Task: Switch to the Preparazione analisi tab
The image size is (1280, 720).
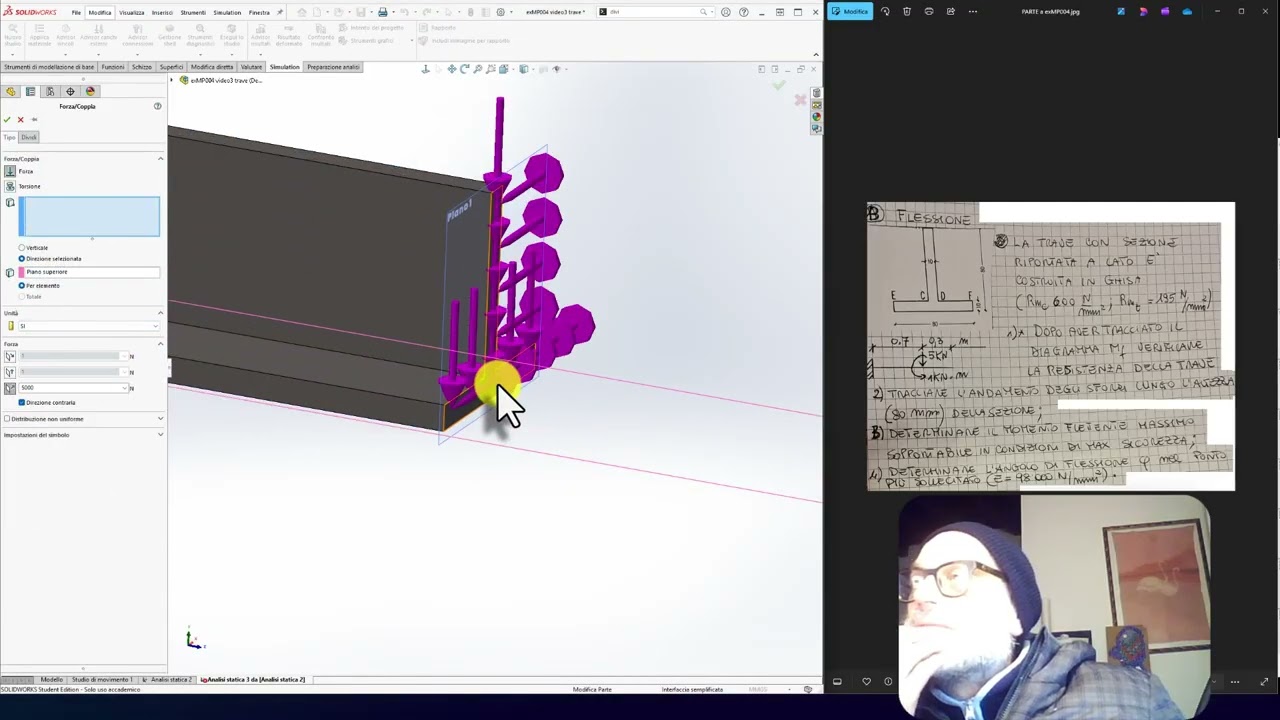Action: [333, 67]
